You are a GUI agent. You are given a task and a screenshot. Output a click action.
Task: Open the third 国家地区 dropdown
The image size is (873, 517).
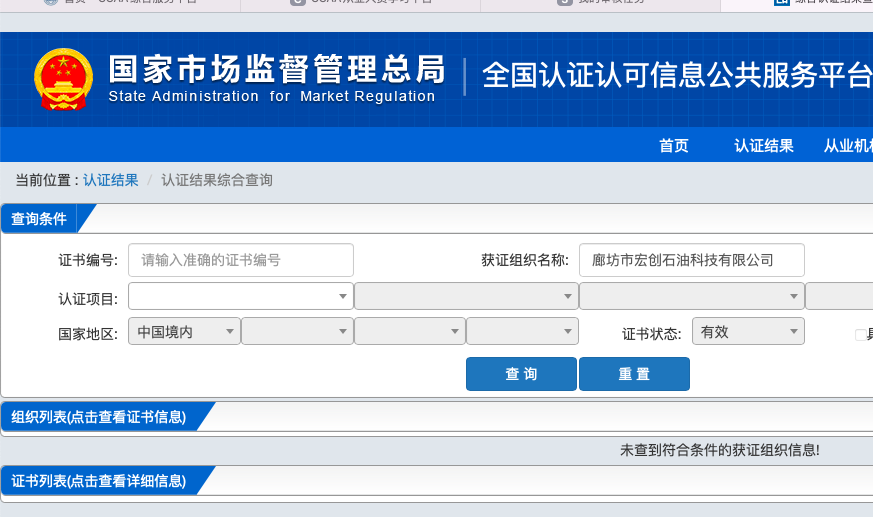(x=409, y=331)
